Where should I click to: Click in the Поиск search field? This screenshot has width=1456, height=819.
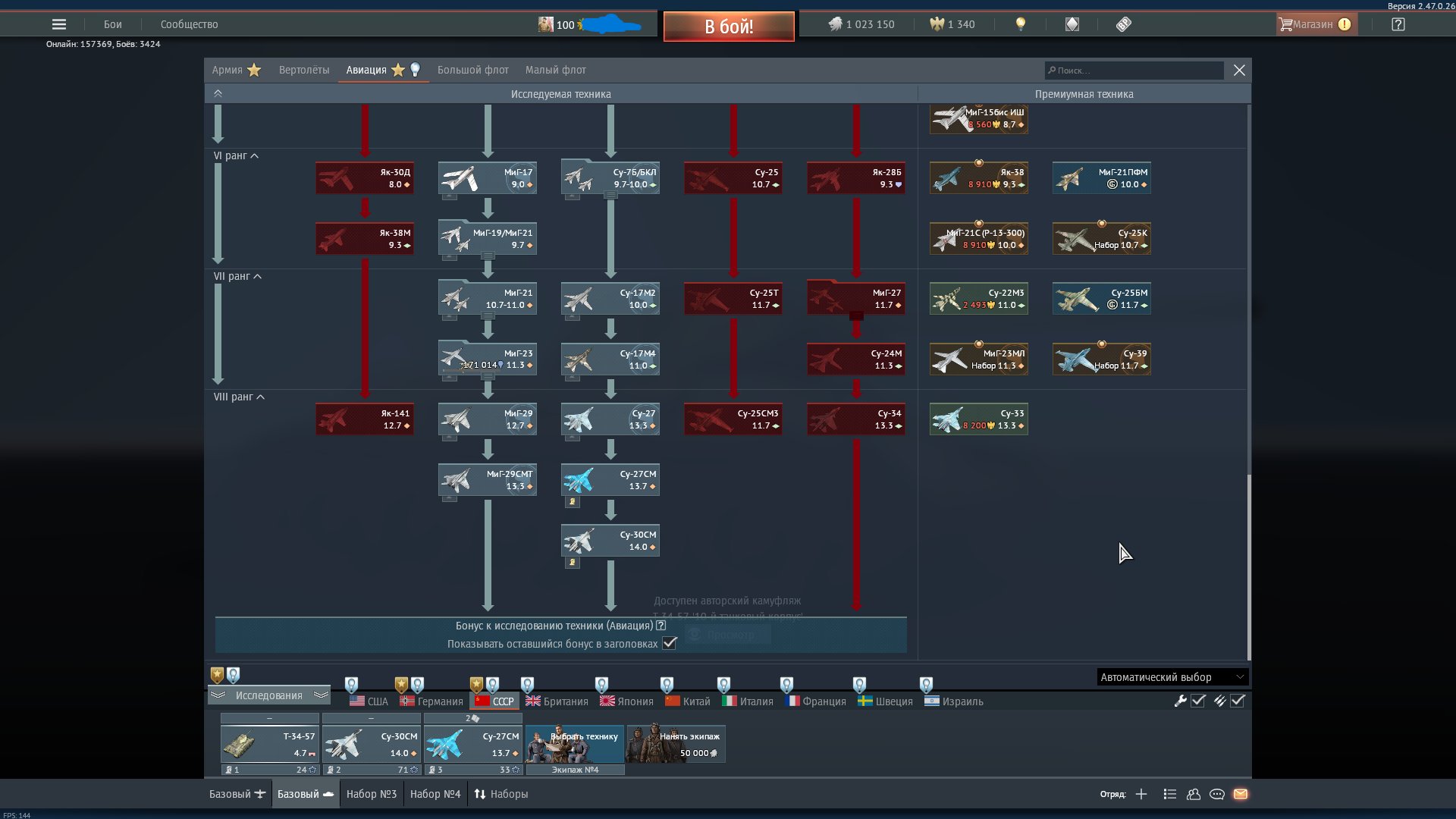coord(1134,71)
